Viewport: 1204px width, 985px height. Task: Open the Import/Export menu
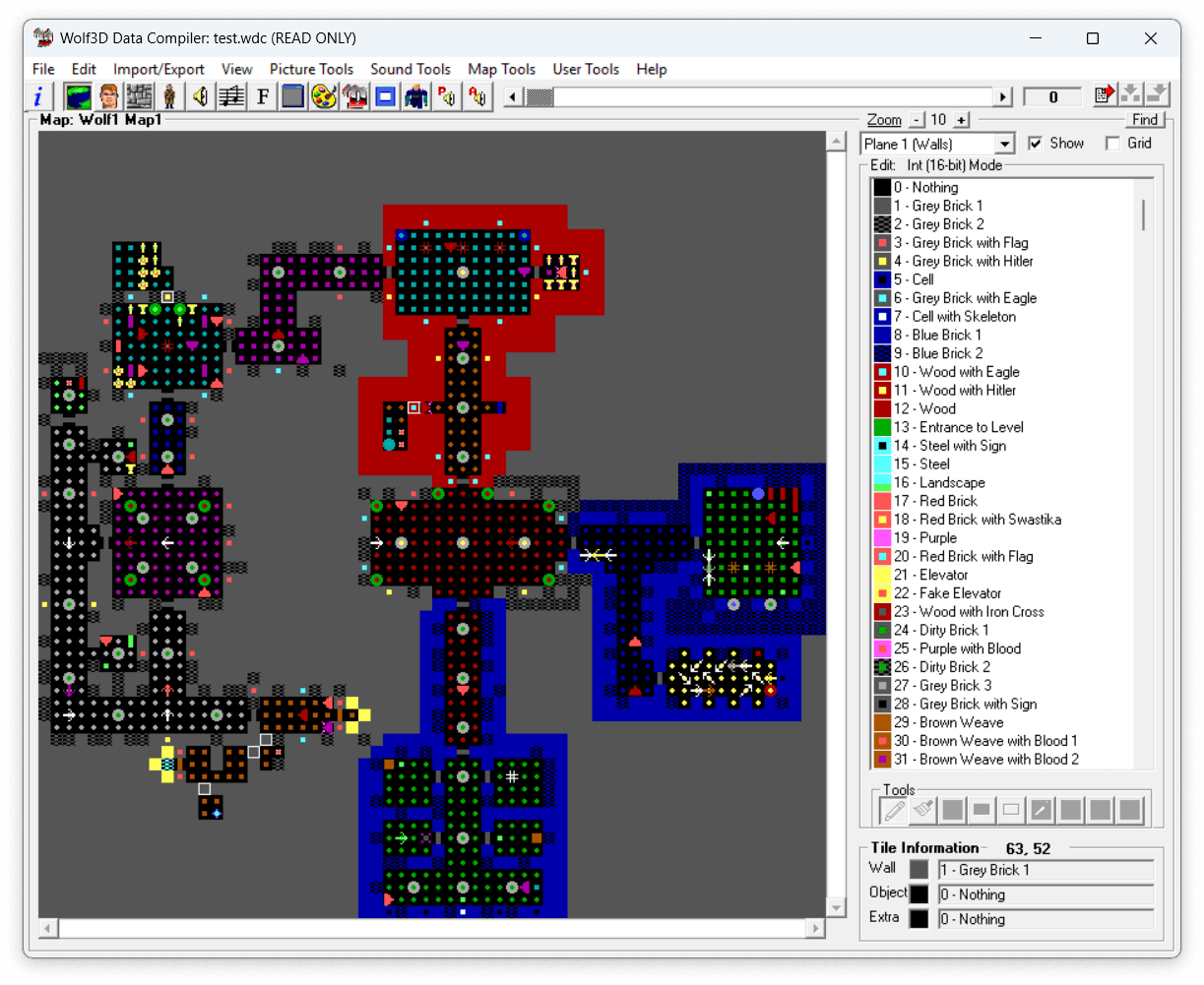point(158,69)
